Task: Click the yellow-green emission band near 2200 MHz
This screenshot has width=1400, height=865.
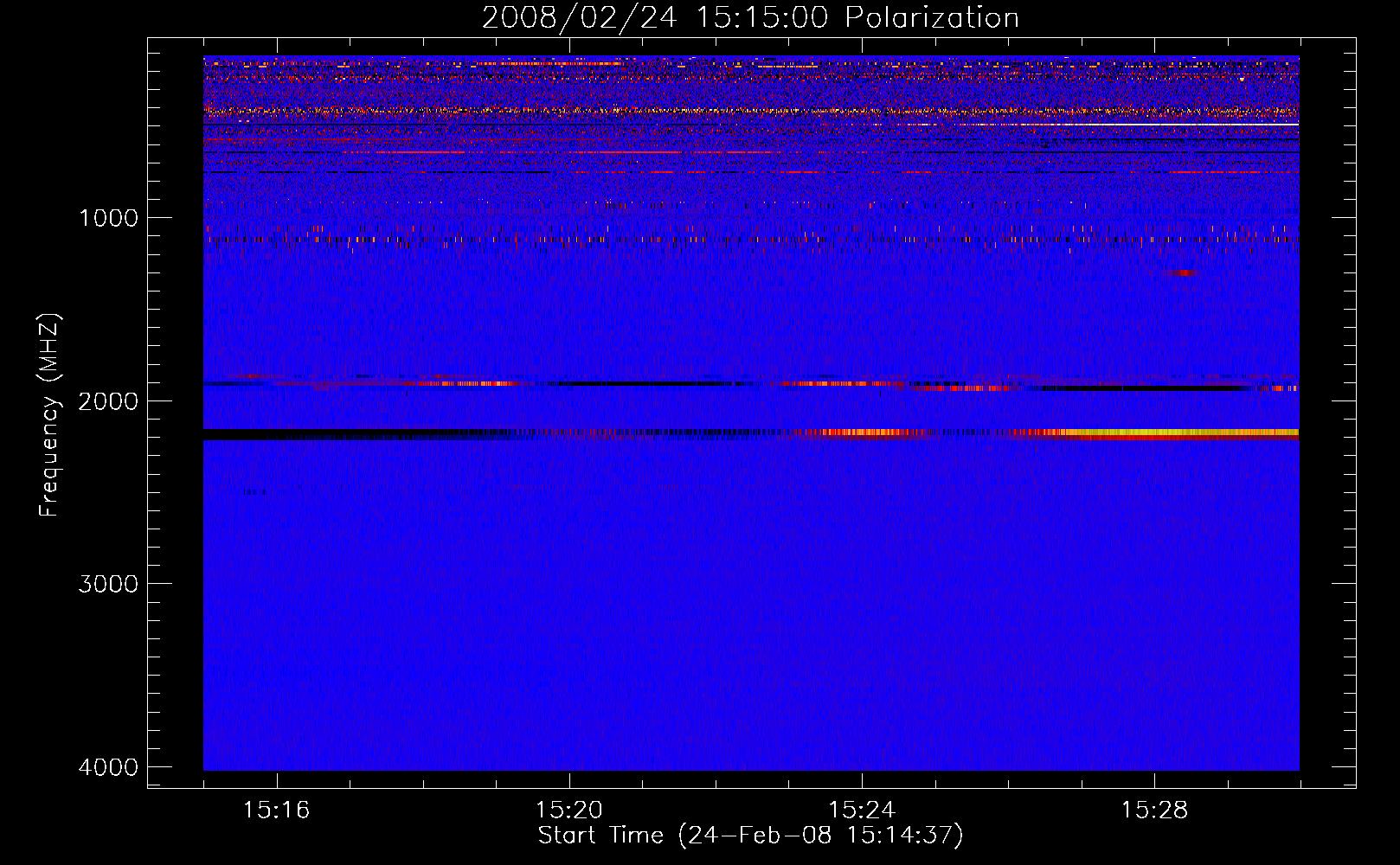Action: coord(1181,432)
